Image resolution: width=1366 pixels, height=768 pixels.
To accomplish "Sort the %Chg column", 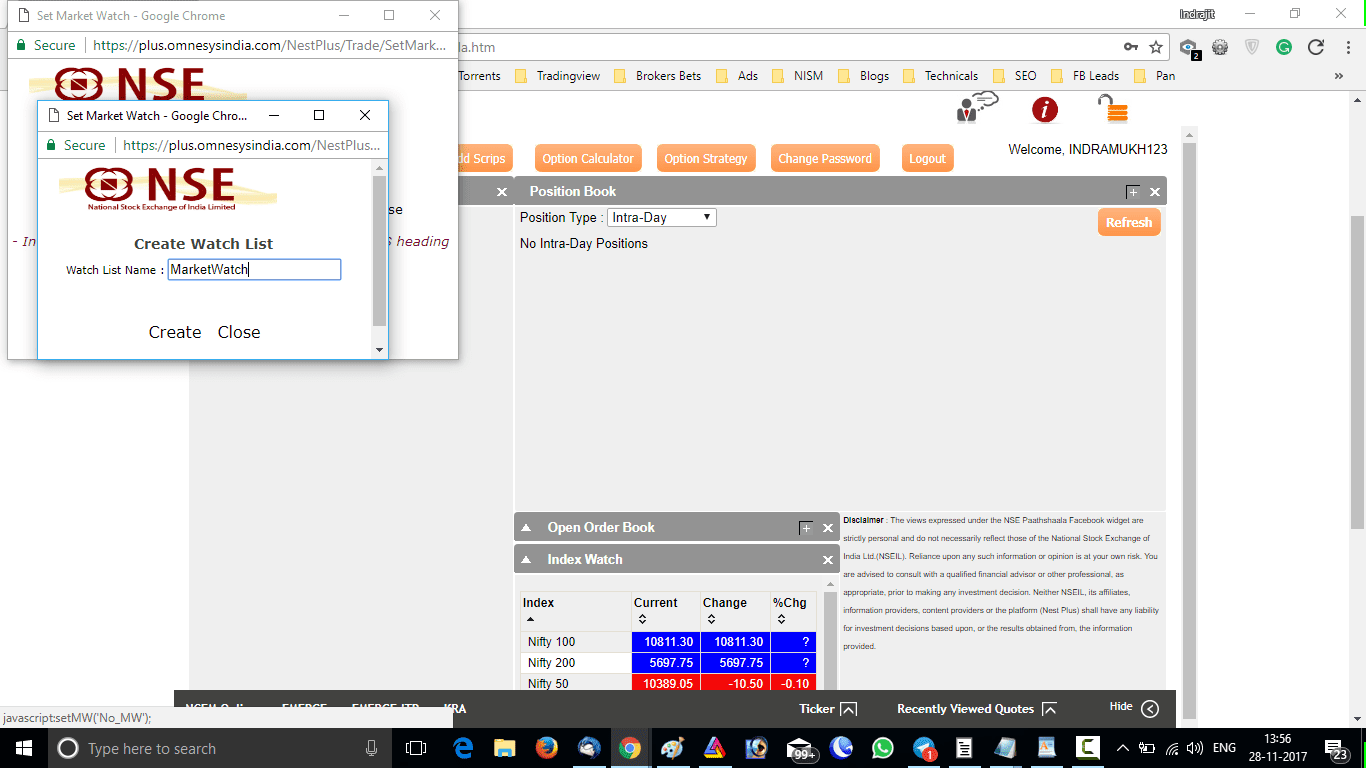I will point(781,620).
